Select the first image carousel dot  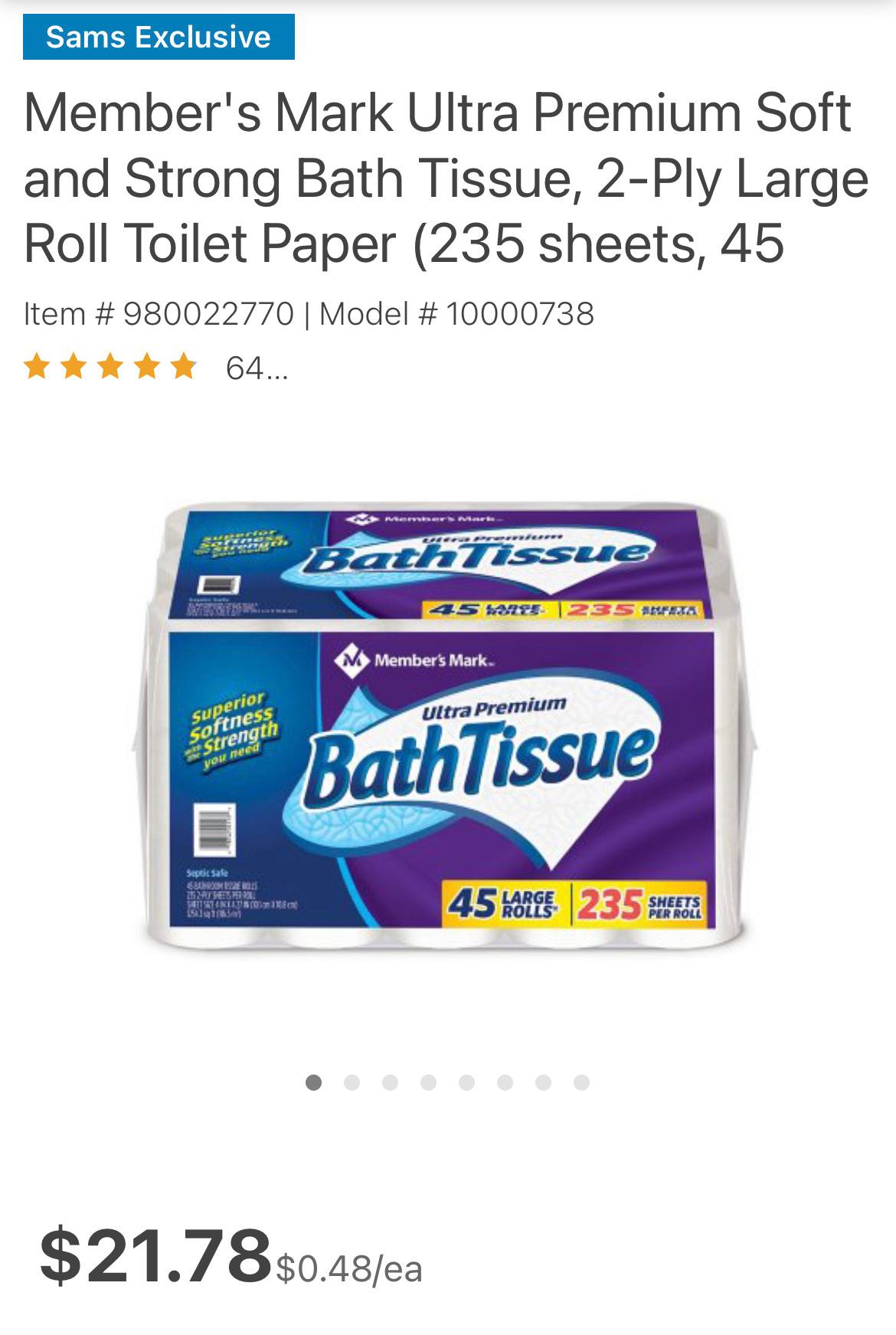(313, 1082)
